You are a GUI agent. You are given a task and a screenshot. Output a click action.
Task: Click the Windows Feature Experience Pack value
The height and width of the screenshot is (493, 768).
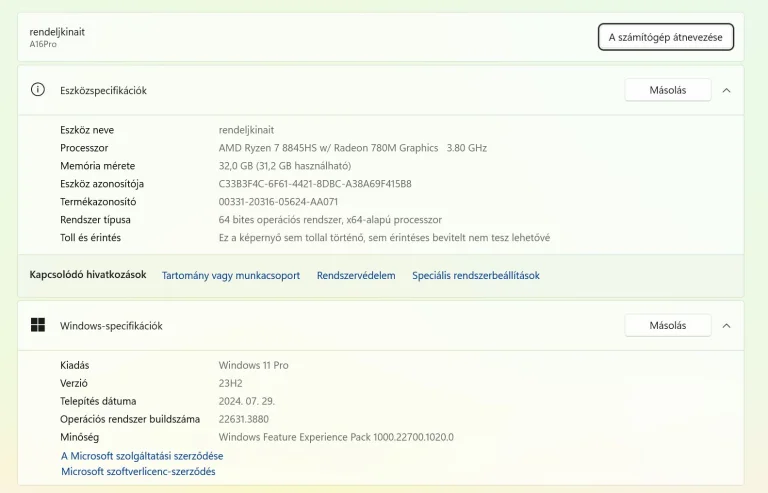(336, 437)
